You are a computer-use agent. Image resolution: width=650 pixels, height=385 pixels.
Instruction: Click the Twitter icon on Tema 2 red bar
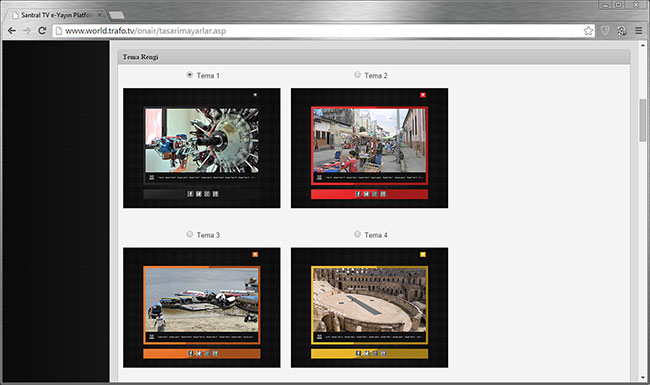pyautogui.click(x=366, y=194)
